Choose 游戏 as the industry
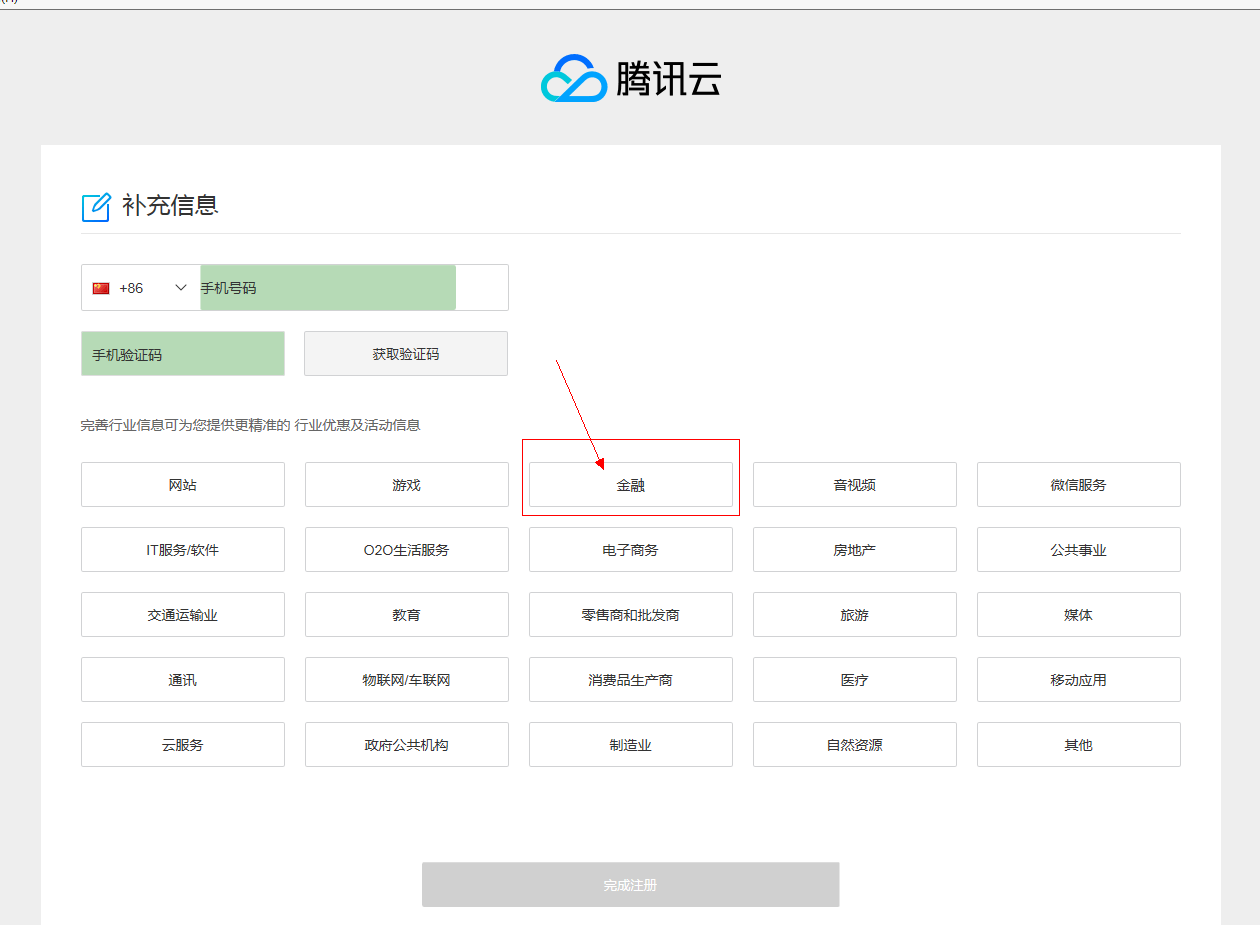This screenshot has height=925, width=1260. 406,485
